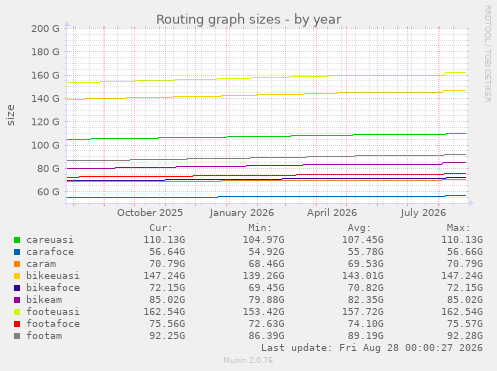This screenshot has height=371, width=497.
Task: Click the footafoce maximum value 75.57G
Action: [x=465, y=324]
